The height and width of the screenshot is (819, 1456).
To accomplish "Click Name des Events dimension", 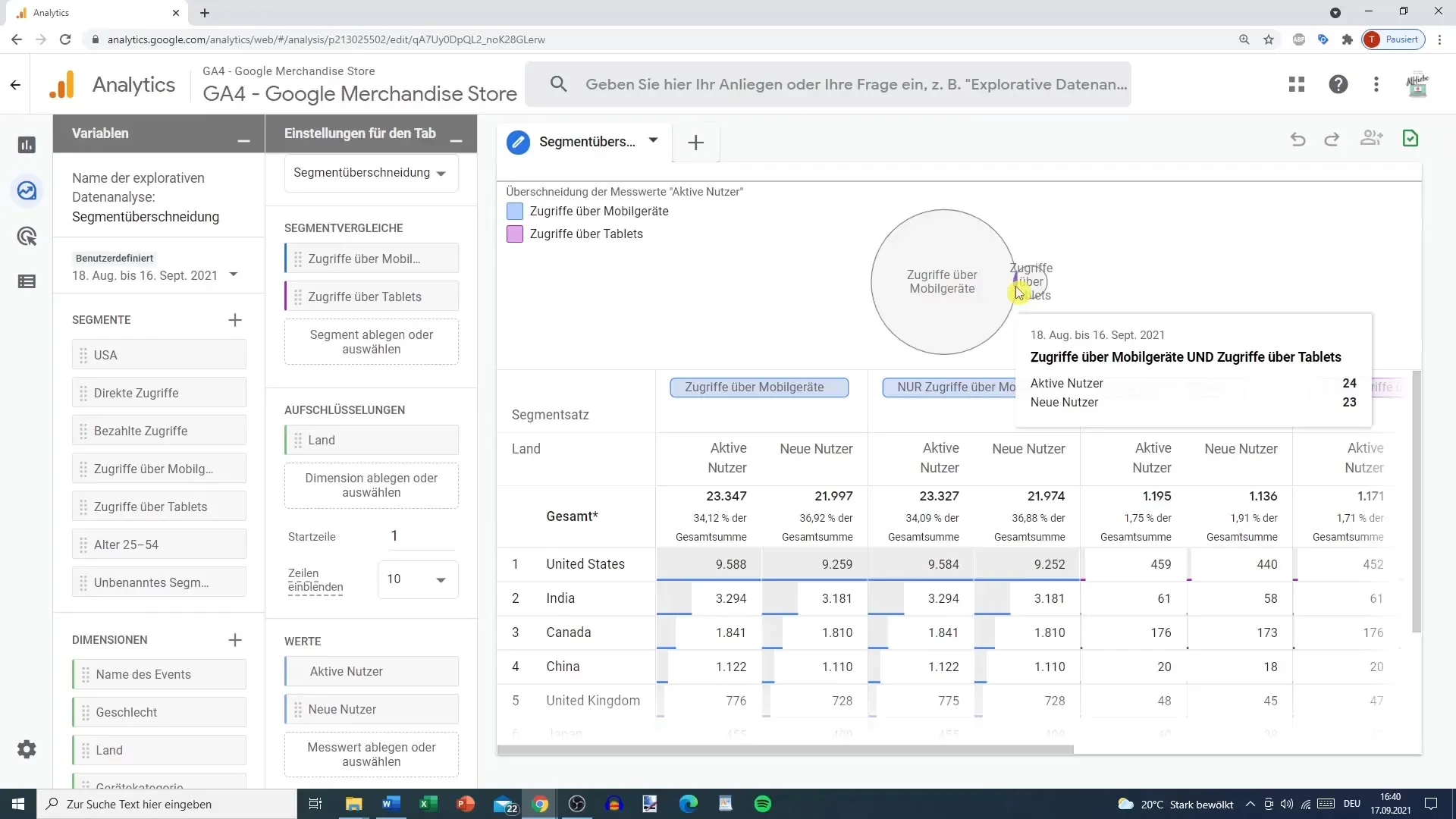I will (x=159, y=674).
